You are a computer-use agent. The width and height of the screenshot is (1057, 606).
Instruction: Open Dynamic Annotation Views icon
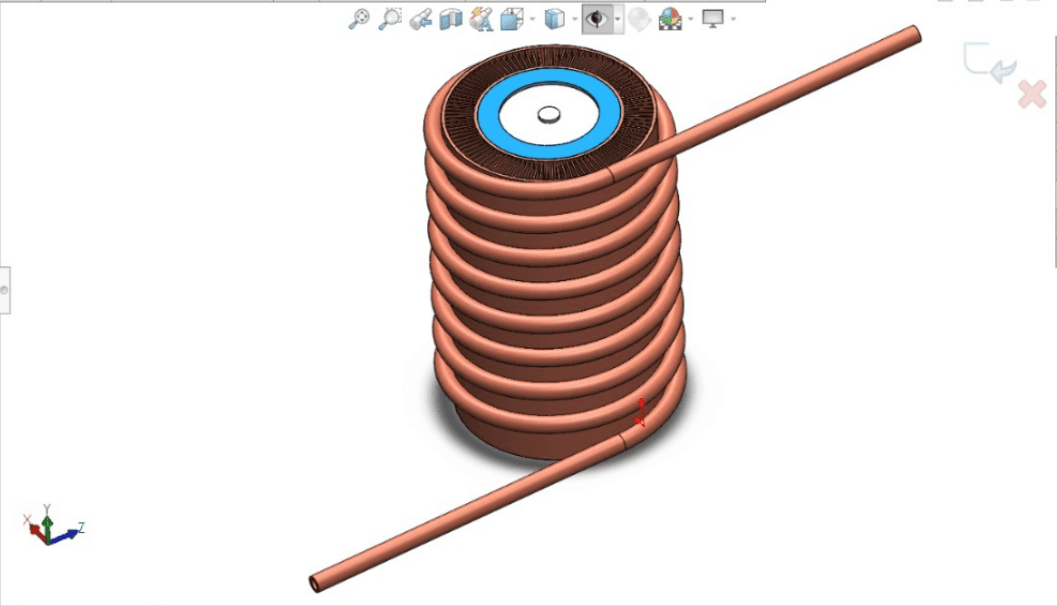pos(481,18)
